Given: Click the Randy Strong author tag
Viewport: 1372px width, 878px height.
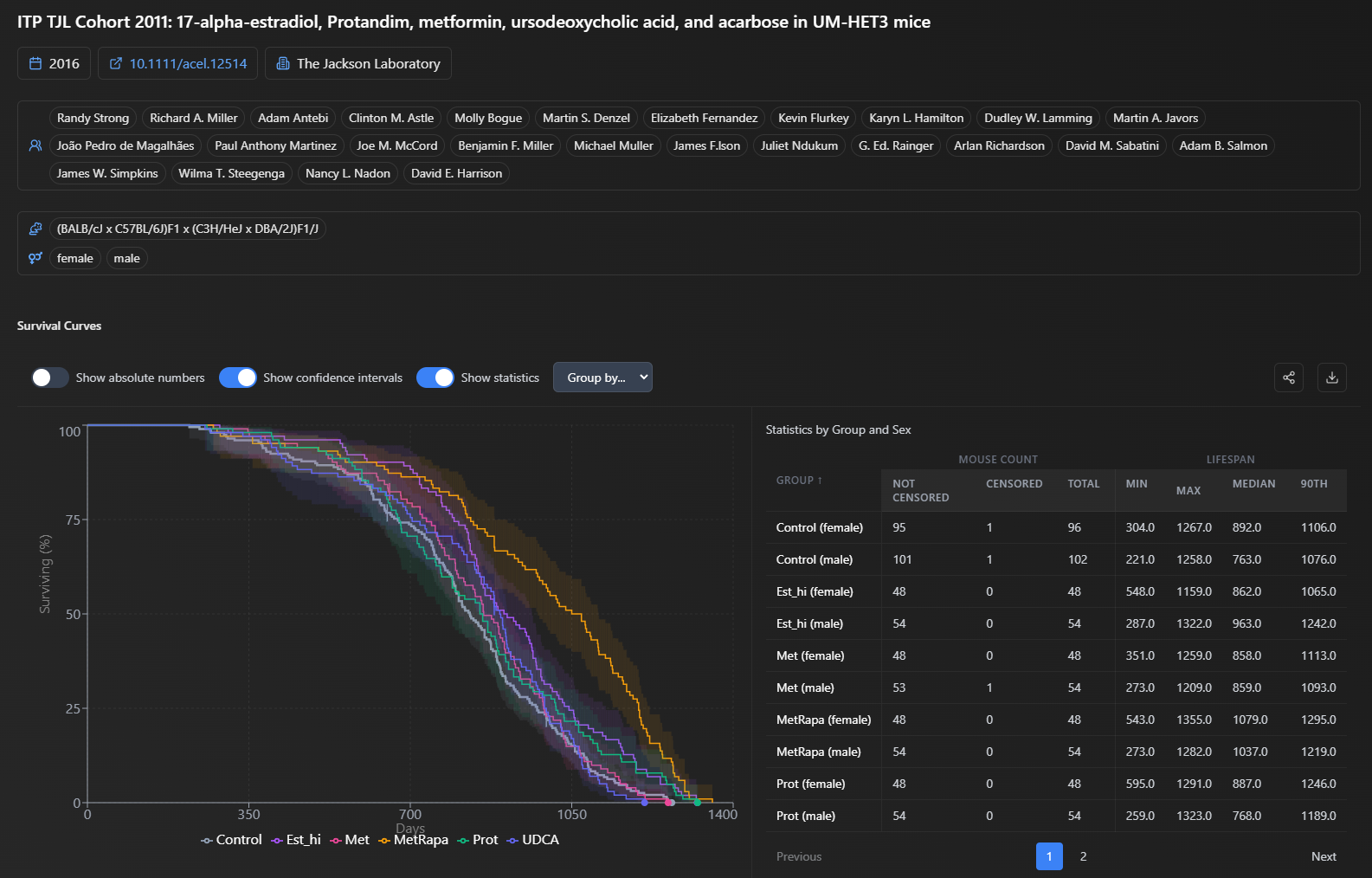Looking at the screenshot, I should pyautogui.click(x=93, y=118).
